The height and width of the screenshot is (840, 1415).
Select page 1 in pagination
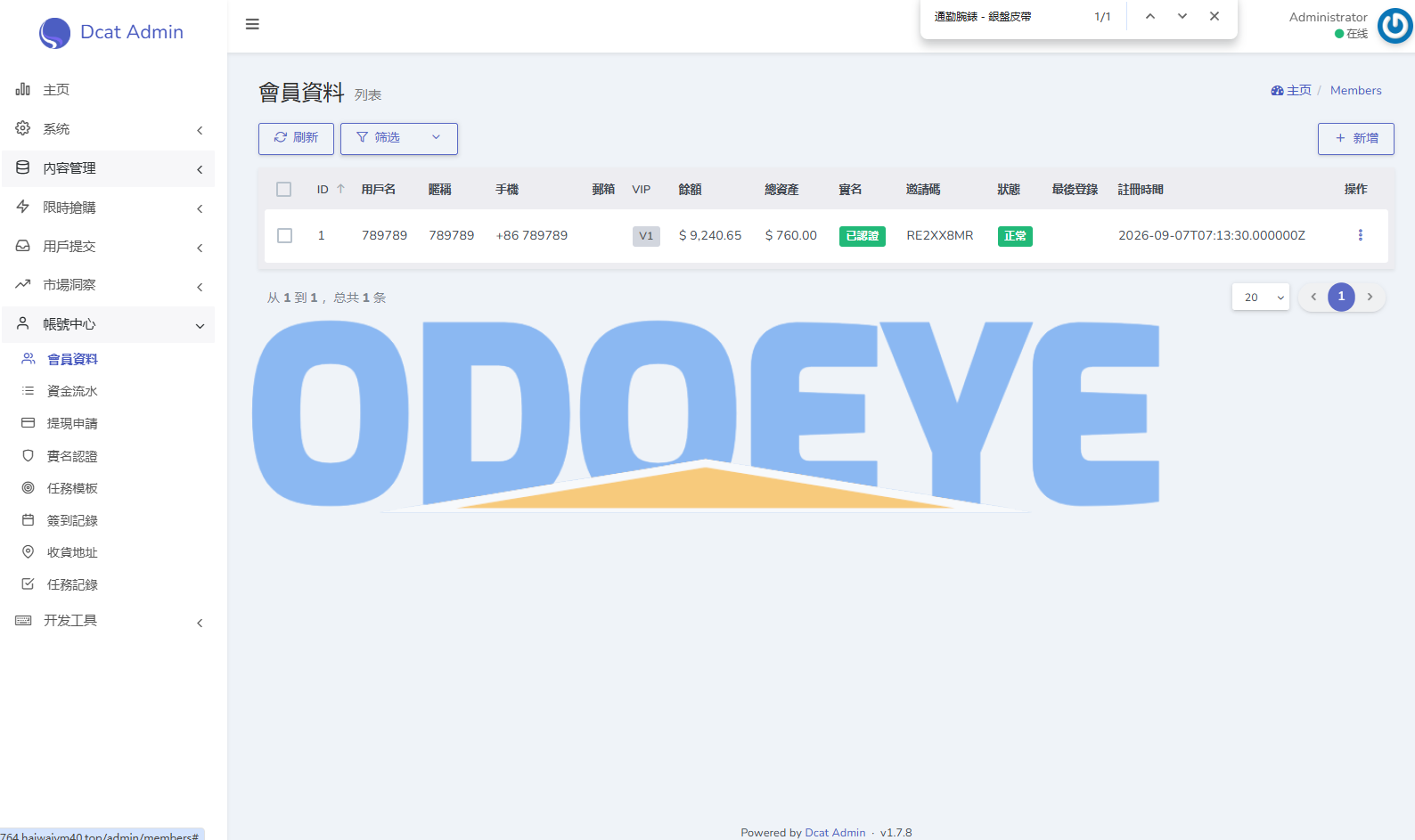(x=1341, y=298)
